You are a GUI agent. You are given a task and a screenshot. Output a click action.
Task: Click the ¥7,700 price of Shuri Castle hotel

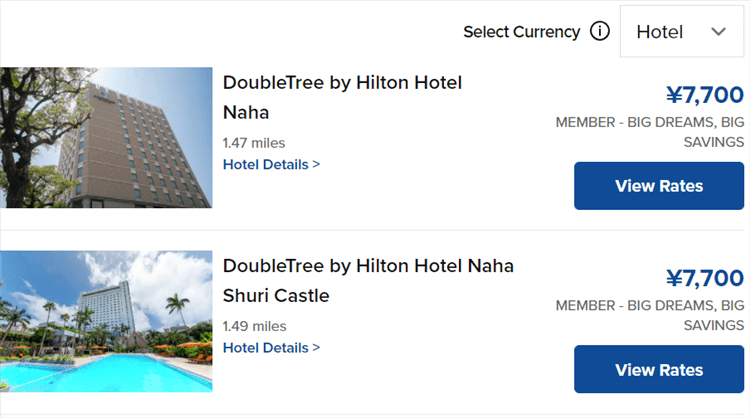705,278
